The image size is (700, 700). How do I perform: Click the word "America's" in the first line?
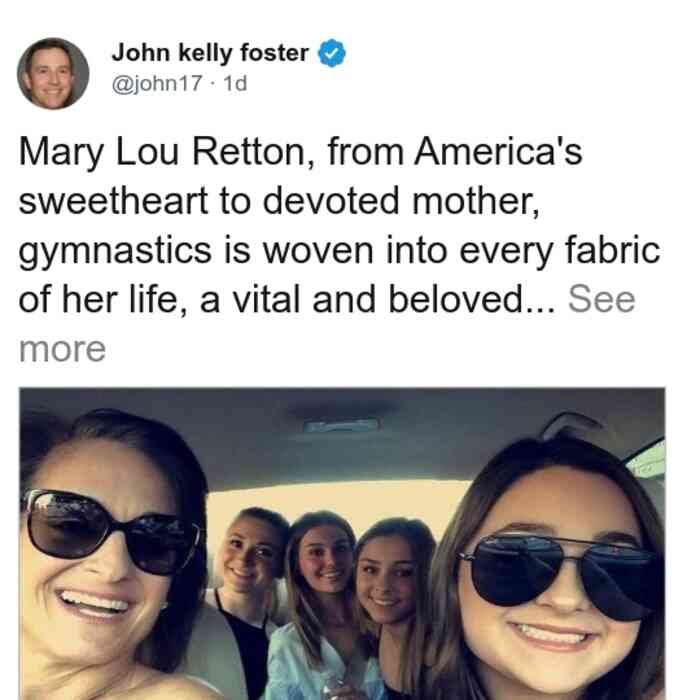[x=498, y=152]
